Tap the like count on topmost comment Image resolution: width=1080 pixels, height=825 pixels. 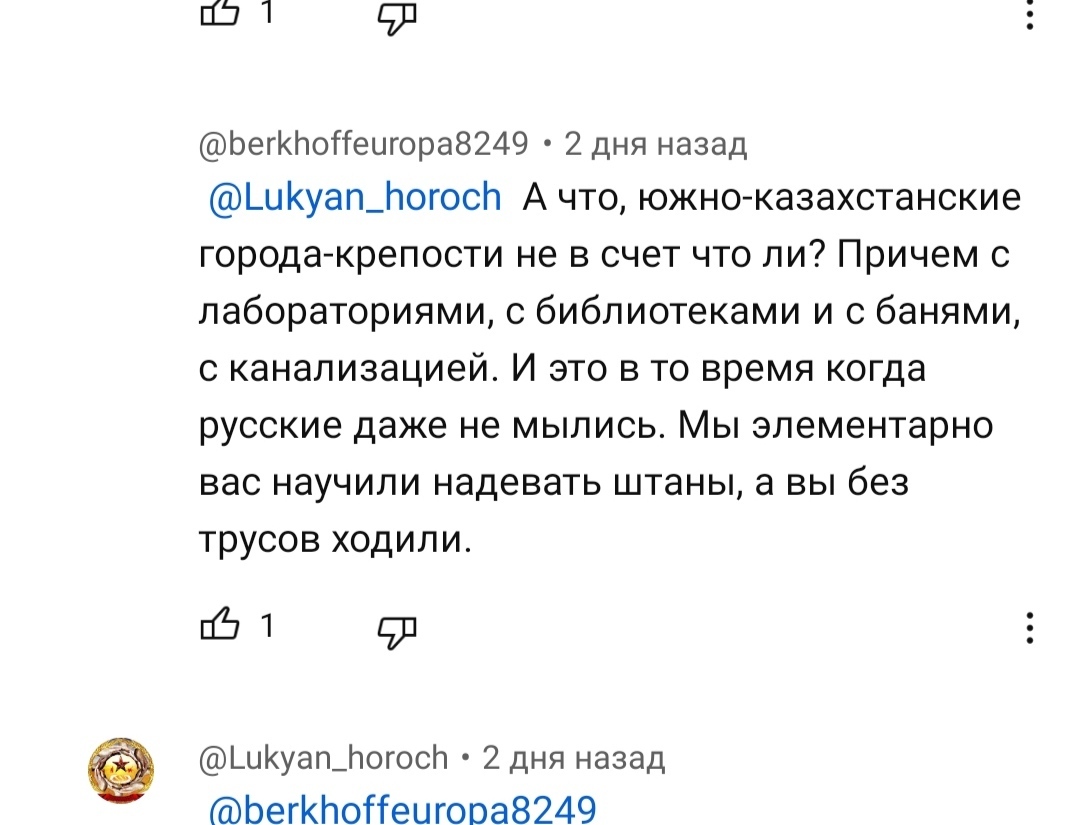(266, 12)
